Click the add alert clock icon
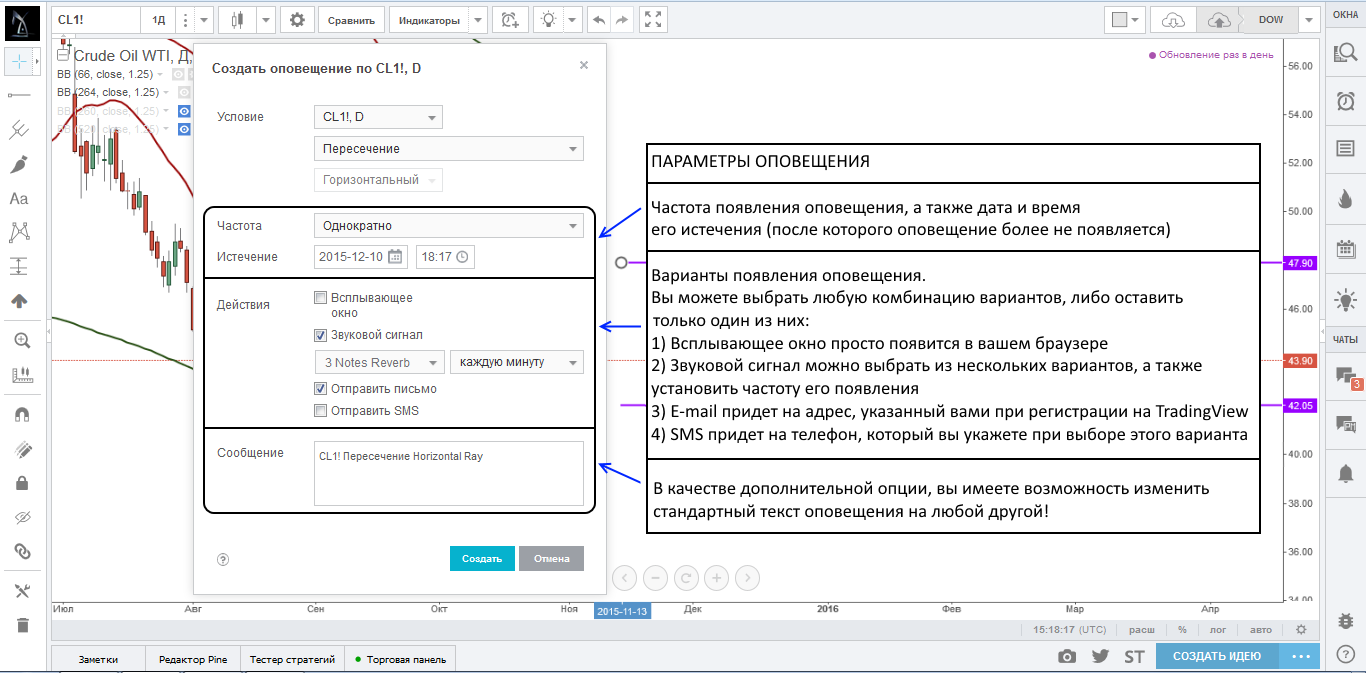The height and width of the screenshot is (673, 1366). [x=510, y=19]
